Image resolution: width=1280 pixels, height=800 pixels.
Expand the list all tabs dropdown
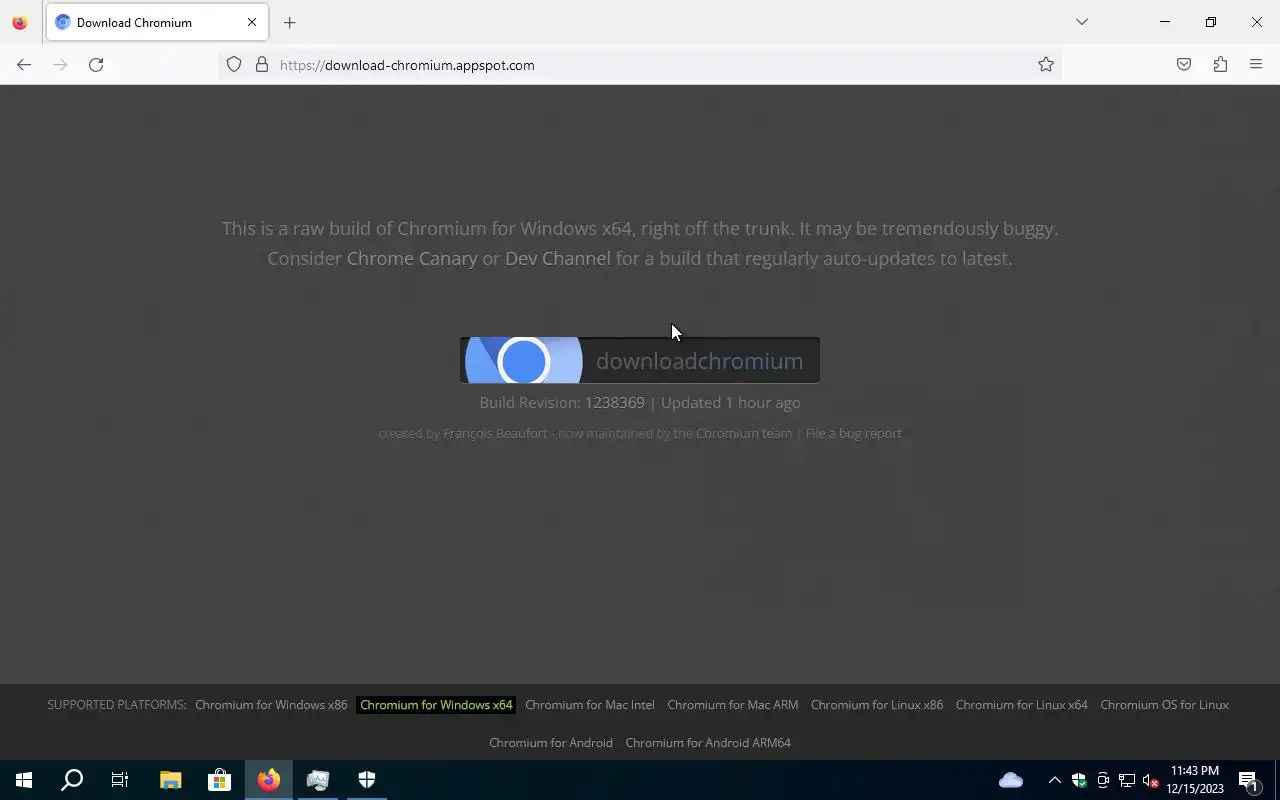[1081, 22]
